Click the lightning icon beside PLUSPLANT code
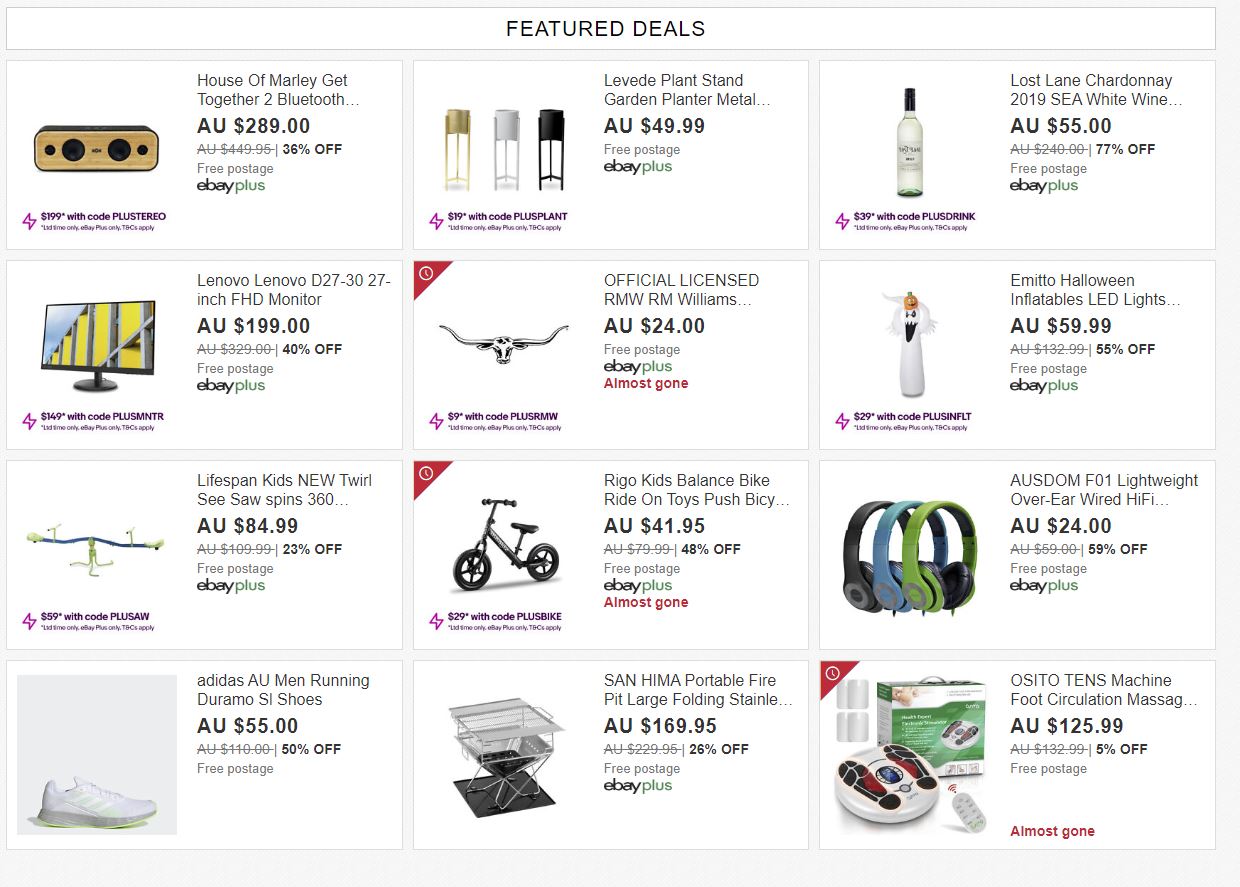 point(436,221)
